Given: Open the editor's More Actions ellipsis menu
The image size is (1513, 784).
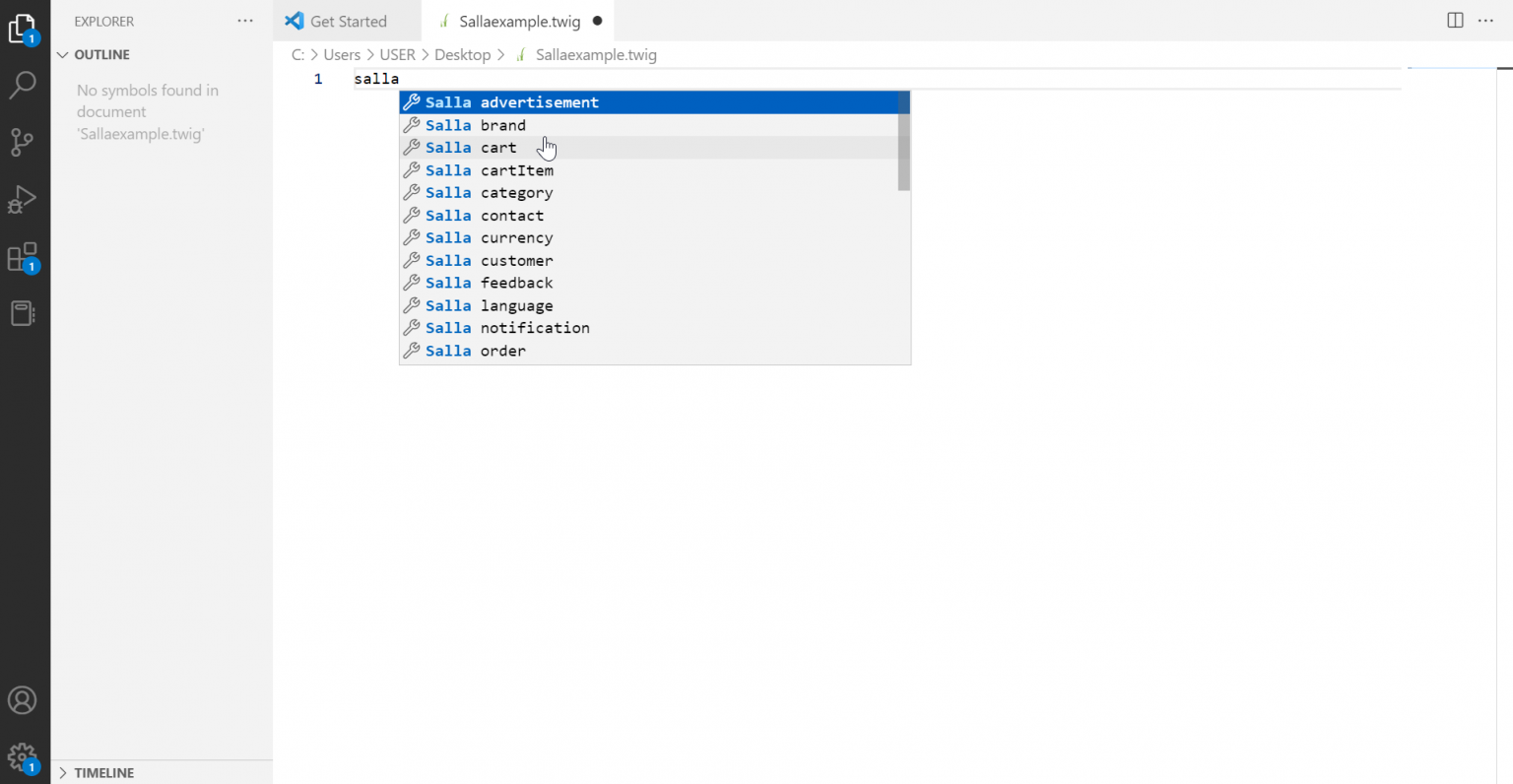Looking at the screenshot, I should pyautogui.click(x=1485, y=20).
